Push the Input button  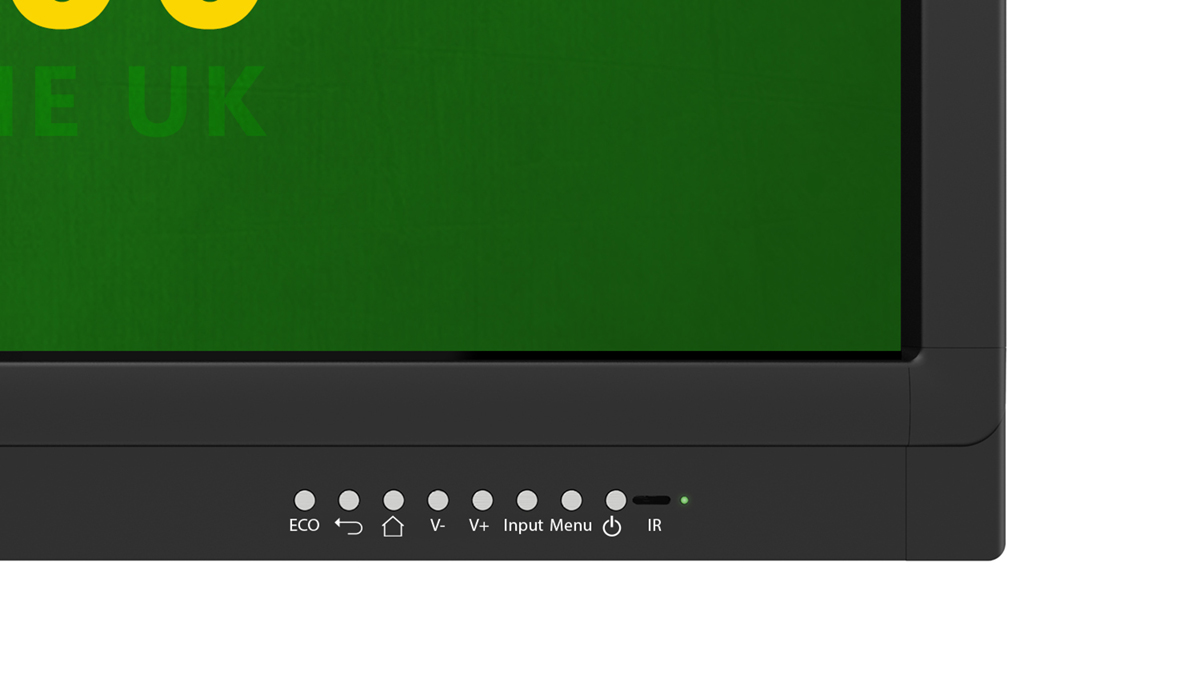527,500
